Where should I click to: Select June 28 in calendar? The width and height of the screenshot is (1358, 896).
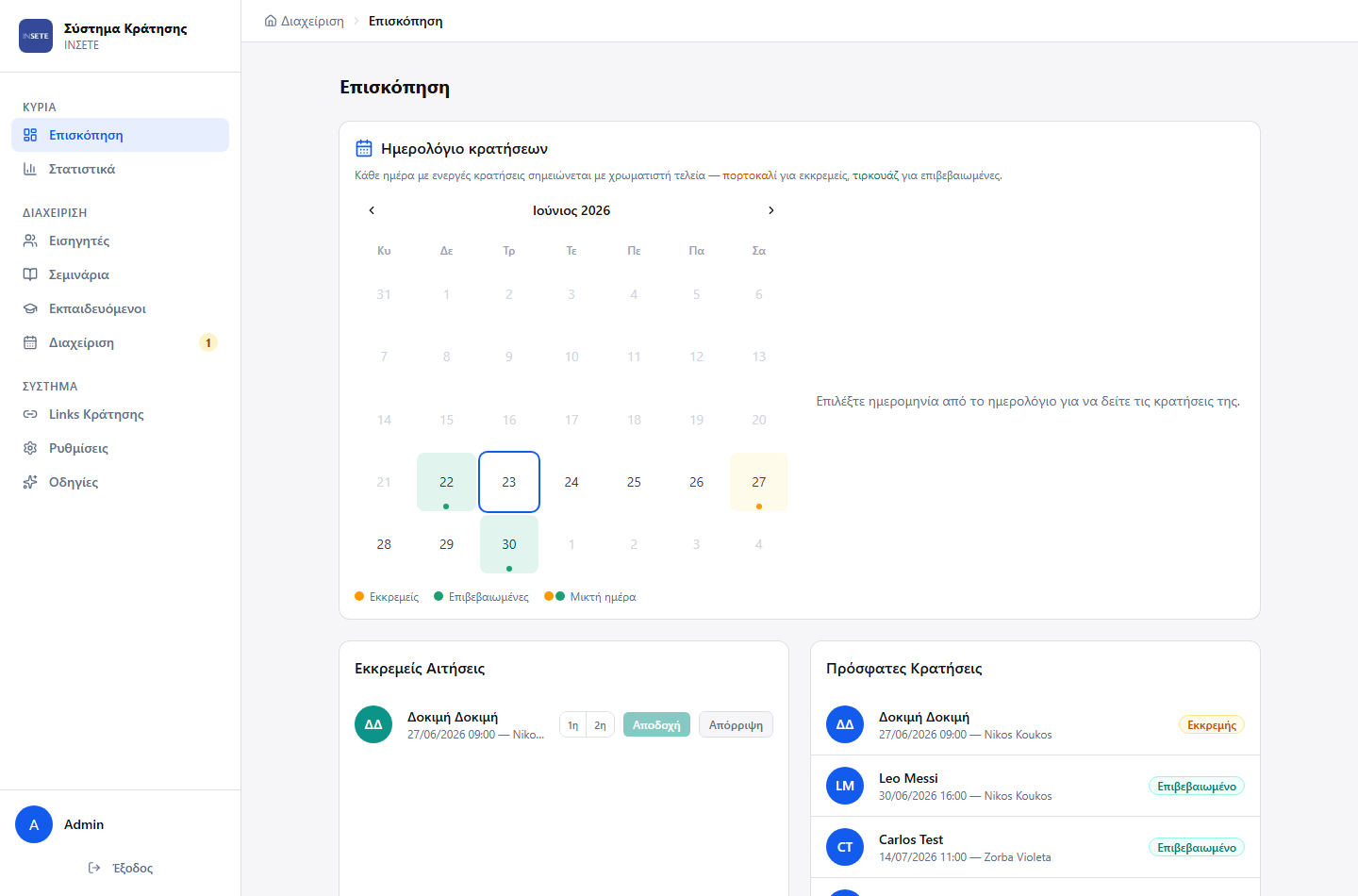tap(384, 544)
